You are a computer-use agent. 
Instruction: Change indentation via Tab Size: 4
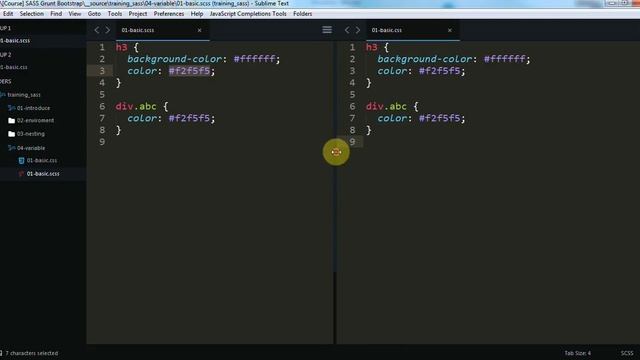click(578, 353)
